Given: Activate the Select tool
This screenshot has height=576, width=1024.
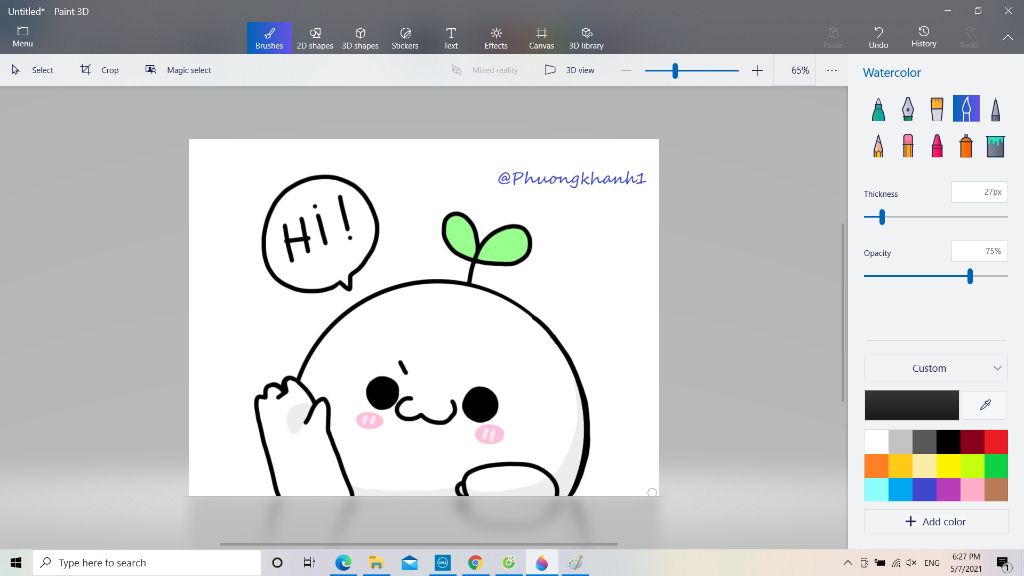Looking at the screenshot, I should pos(32,70).
